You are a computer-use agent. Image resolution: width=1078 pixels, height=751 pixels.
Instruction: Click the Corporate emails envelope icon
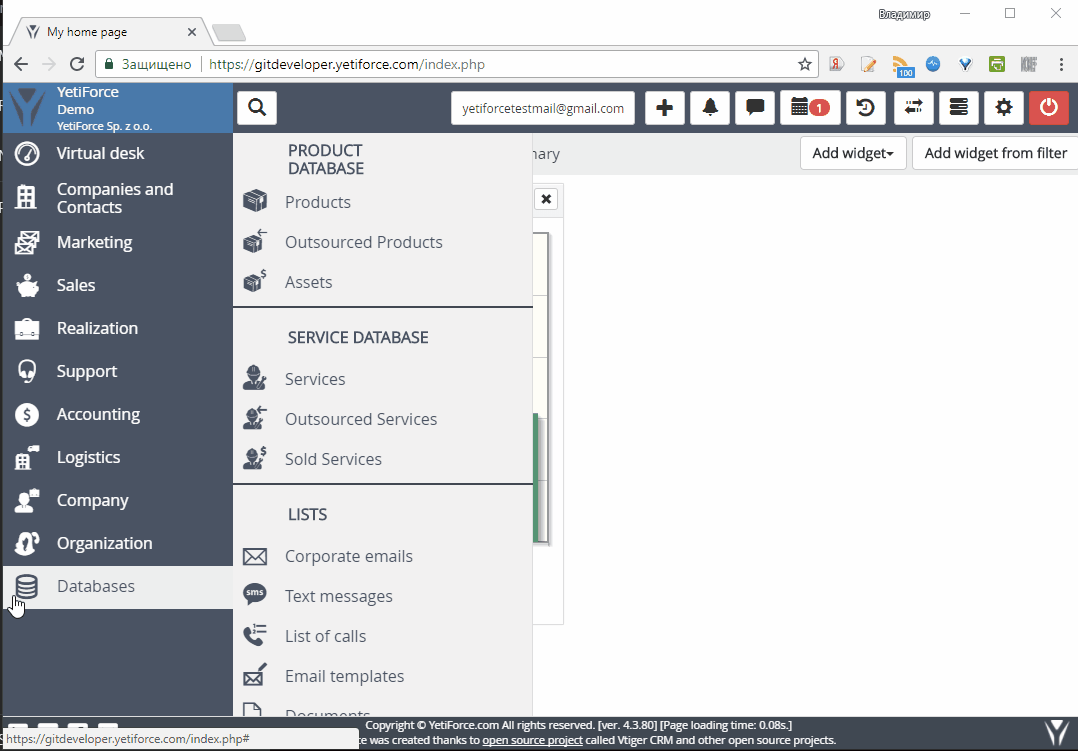point(255,556)
